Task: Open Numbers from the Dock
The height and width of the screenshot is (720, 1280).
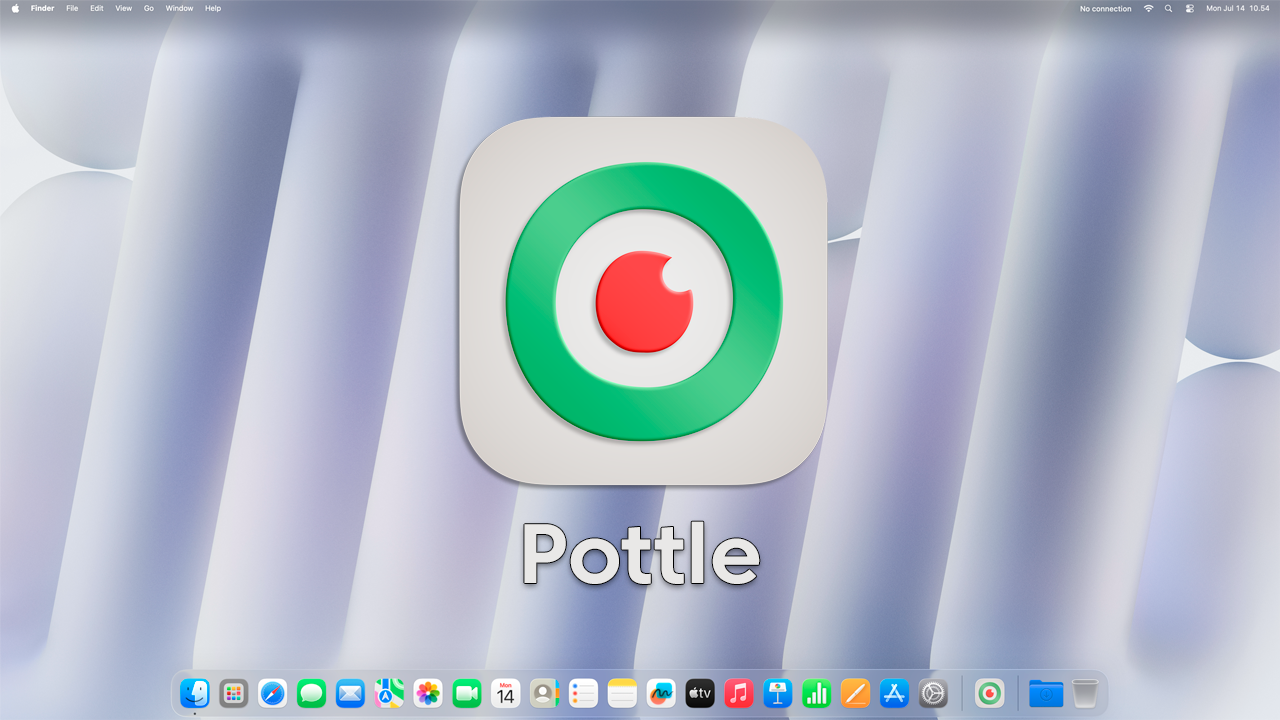Action: point(816,692)
